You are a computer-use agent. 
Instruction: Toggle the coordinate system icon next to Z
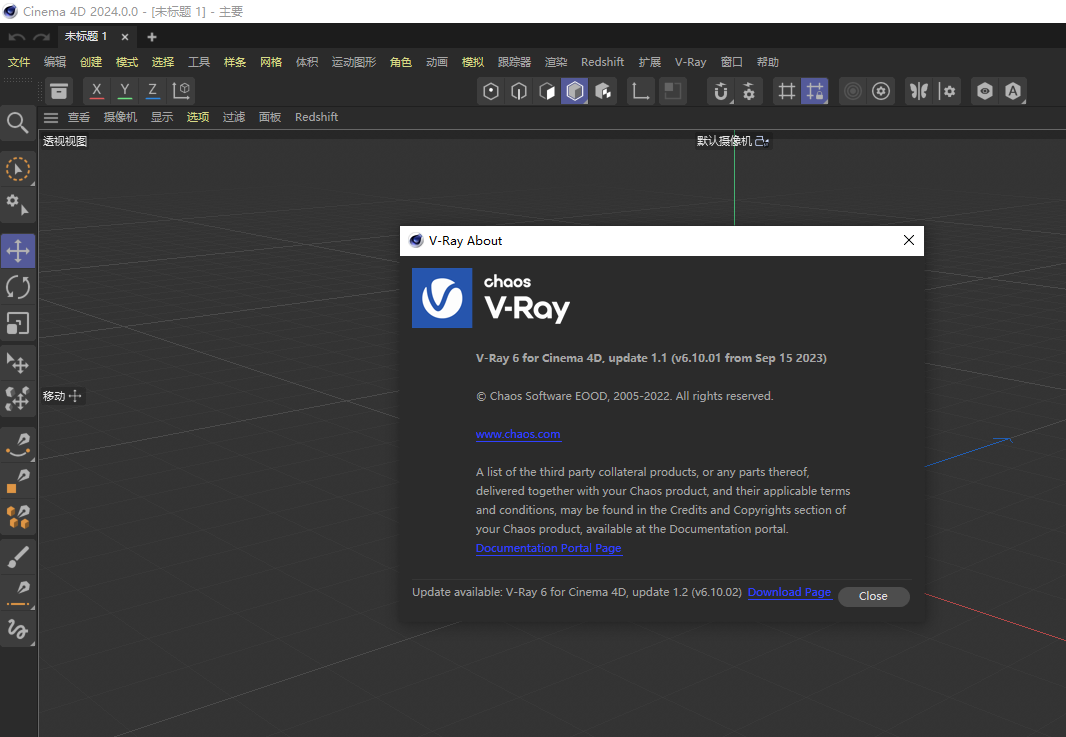[x=182, y=90]
